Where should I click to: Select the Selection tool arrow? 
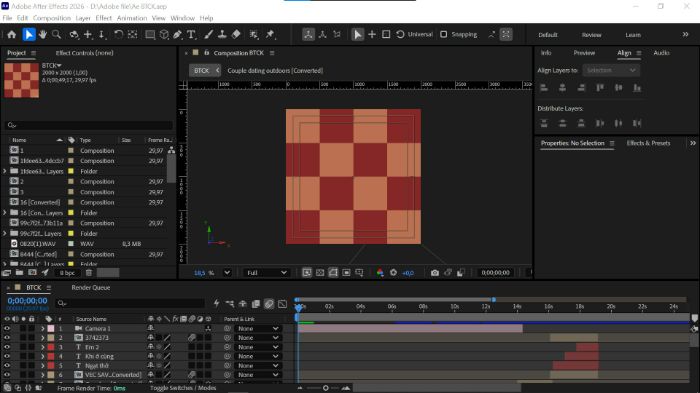pos(29,34)
